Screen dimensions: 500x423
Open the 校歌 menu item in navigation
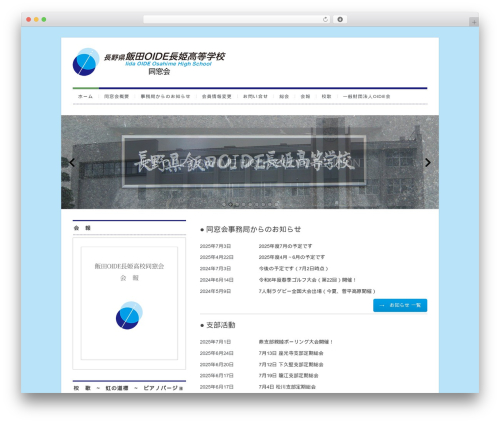click(x=326, y=96)
